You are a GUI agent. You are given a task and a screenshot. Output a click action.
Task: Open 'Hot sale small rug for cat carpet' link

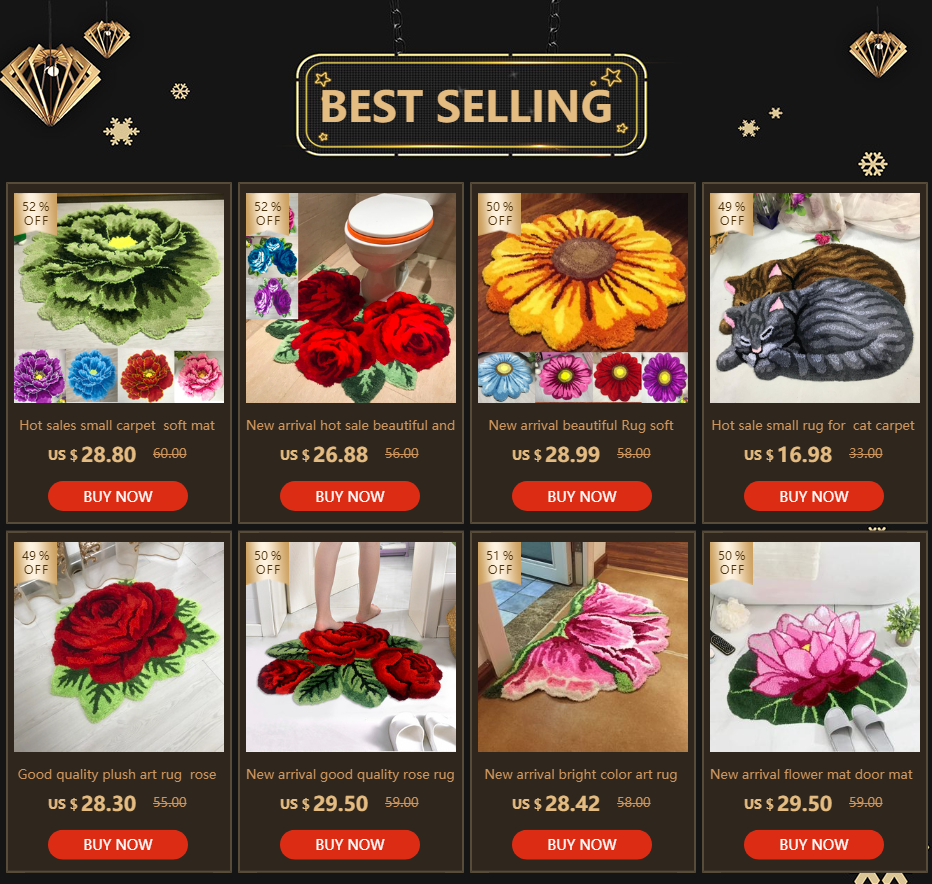pos(813,425)
